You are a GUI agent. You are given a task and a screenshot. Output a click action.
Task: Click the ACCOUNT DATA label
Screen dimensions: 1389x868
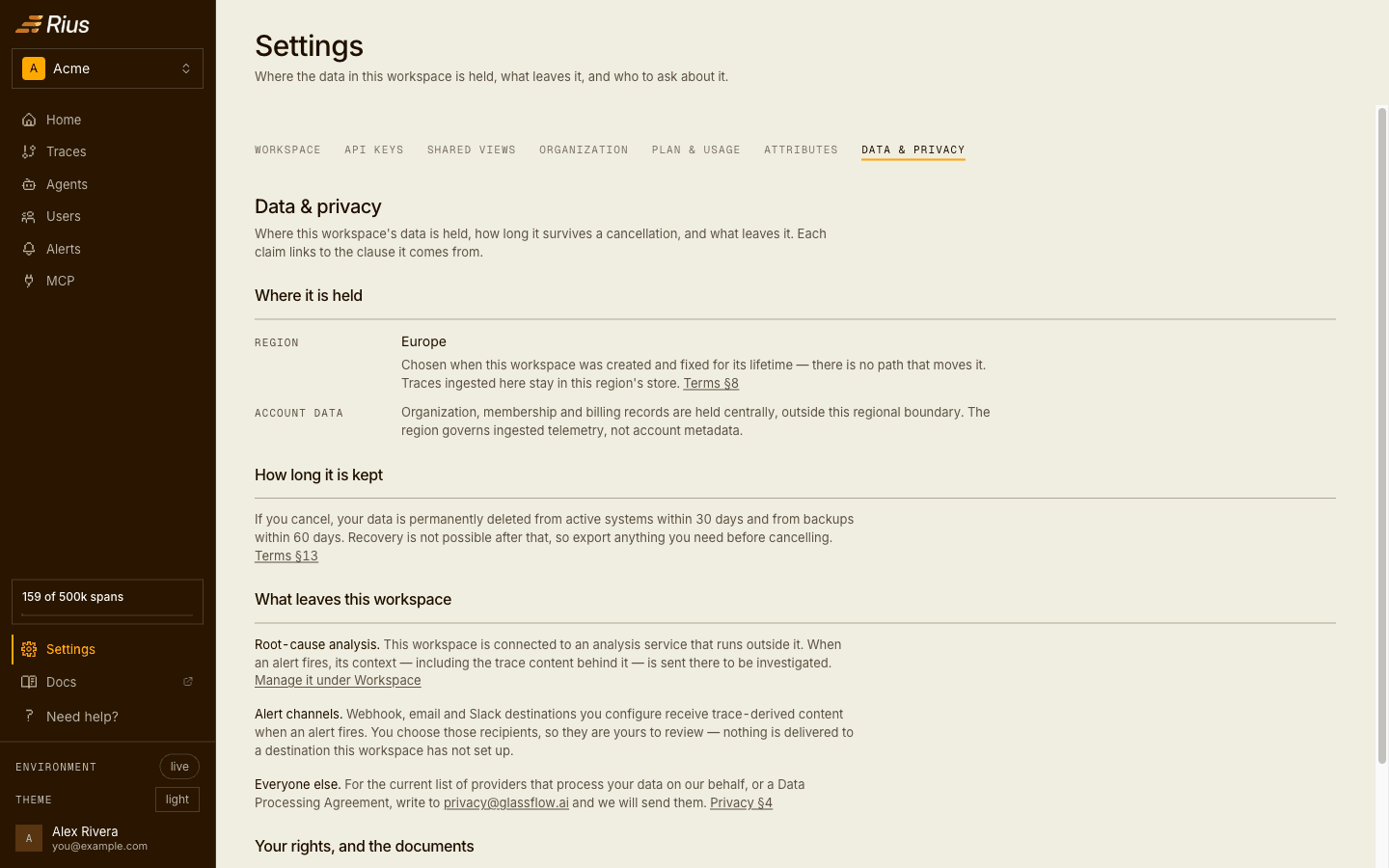pos(299,413)
